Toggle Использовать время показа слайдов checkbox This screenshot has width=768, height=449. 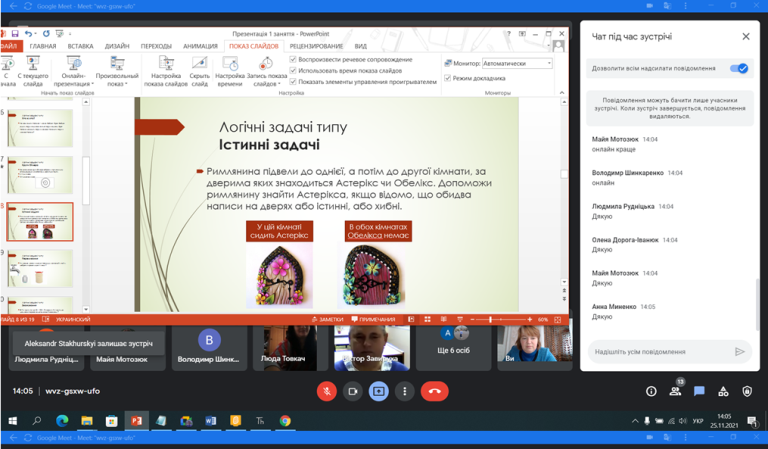click(293, 71)
